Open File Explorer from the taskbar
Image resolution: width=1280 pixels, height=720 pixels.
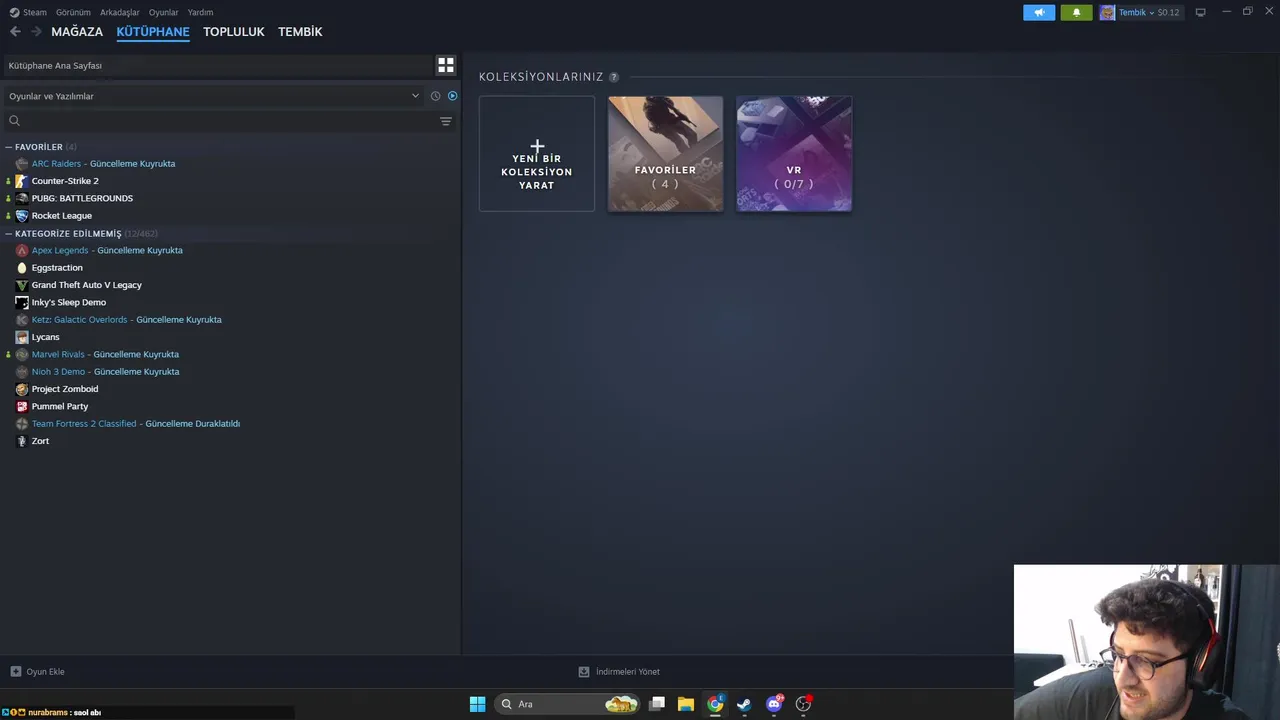686,704
